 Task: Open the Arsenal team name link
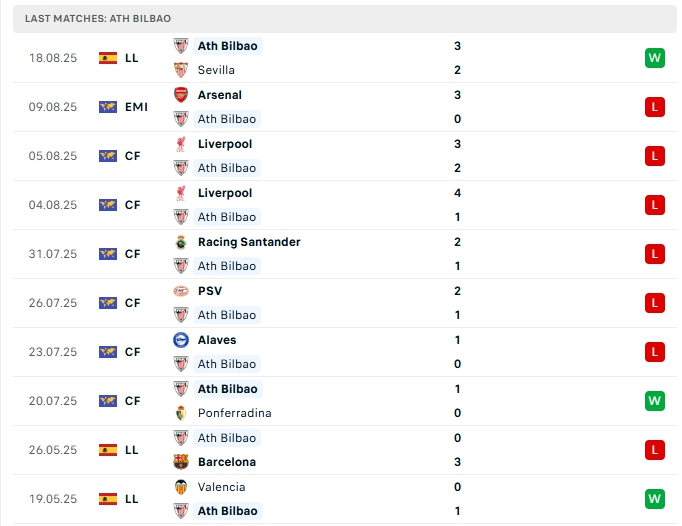coord(220,95)
